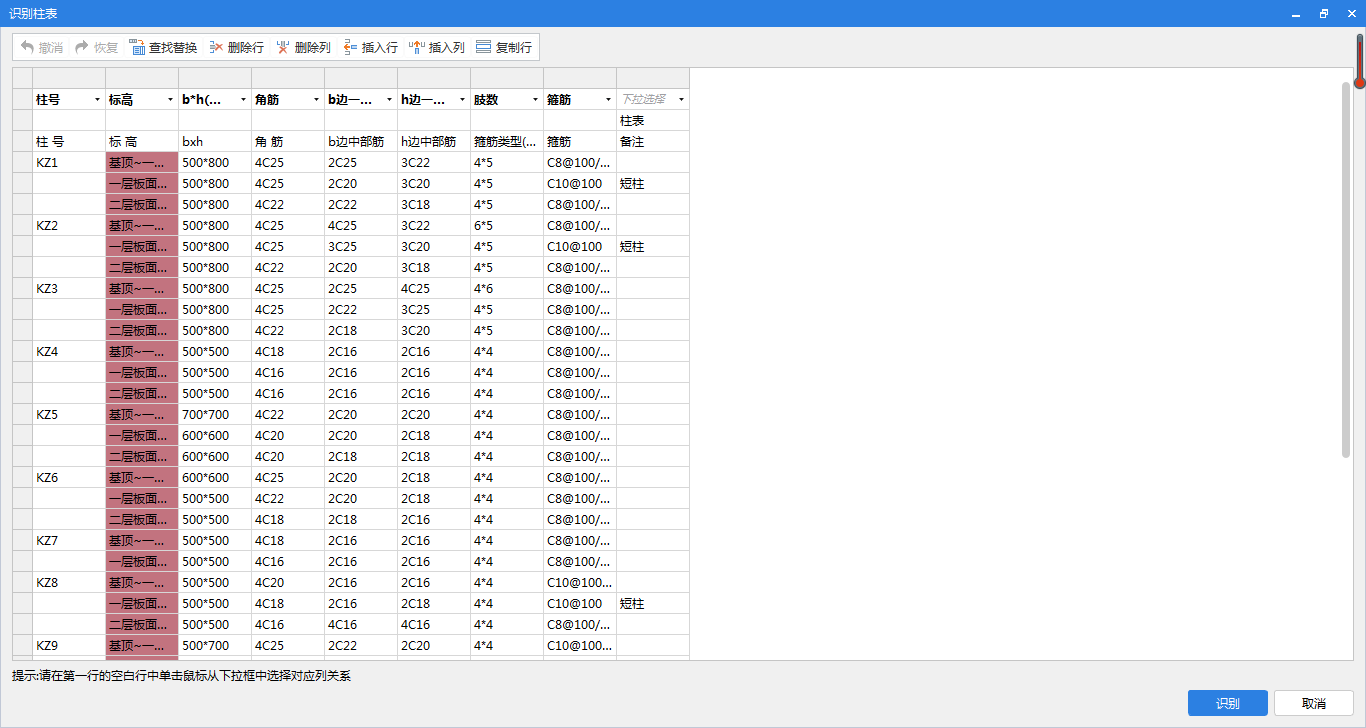The width and height of the screenshot is (1366, 728).
Task: Click the 短柱 remark in KZ1 section
Action: coord(653,183)
